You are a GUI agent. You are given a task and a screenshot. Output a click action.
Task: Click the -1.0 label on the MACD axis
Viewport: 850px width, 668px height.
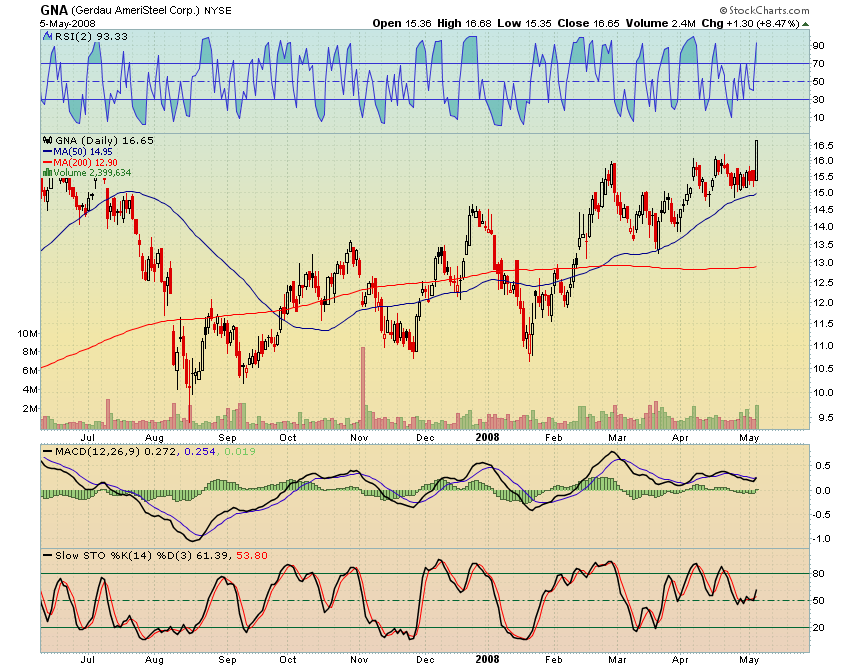point(821,539)
